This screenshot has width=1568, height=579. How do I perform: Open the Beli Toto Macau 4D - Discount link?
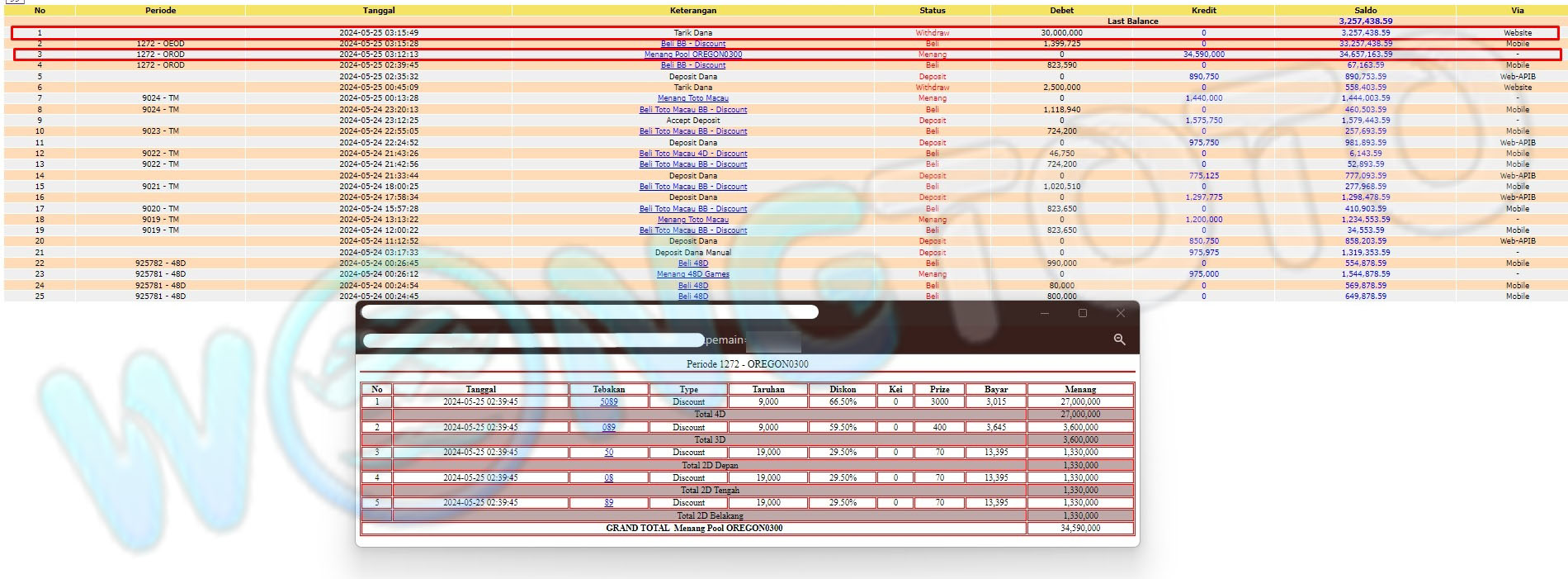click(x=692, y=154)
